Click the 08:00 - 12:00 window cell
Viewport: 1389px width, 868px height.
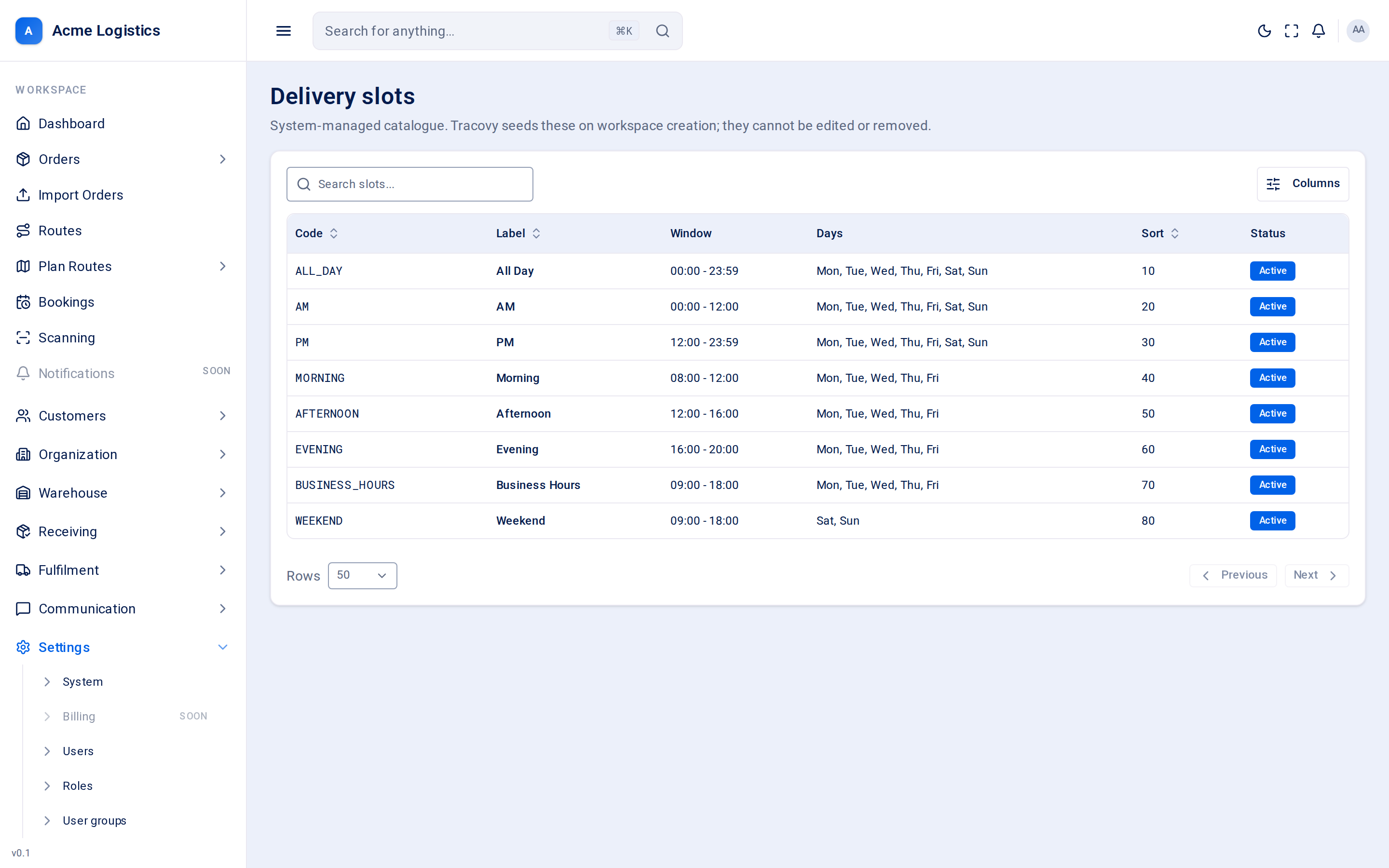tap(704, 378)
